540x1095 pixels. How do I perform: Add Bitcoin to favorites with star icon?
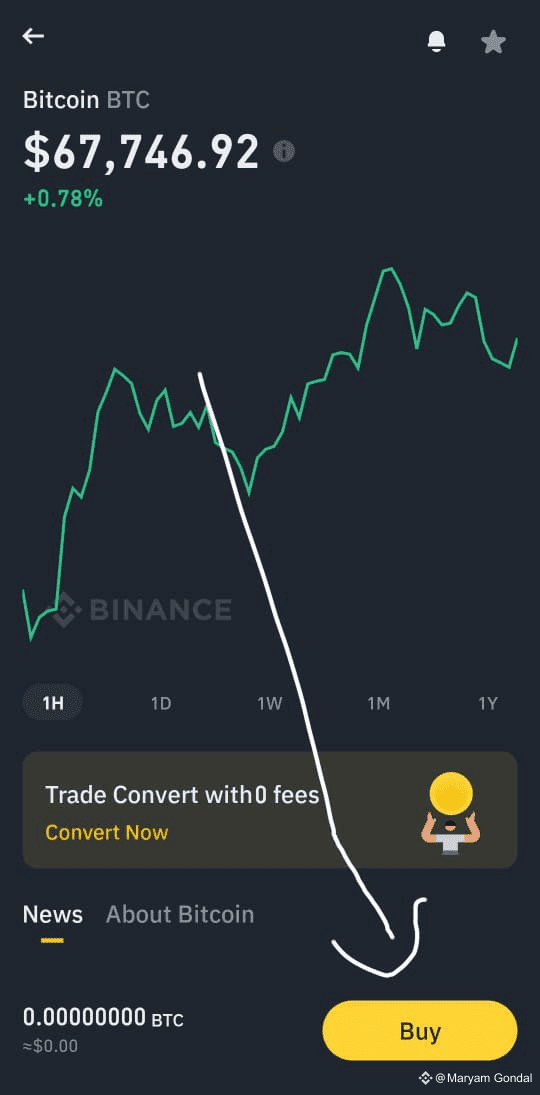[493, 42]
